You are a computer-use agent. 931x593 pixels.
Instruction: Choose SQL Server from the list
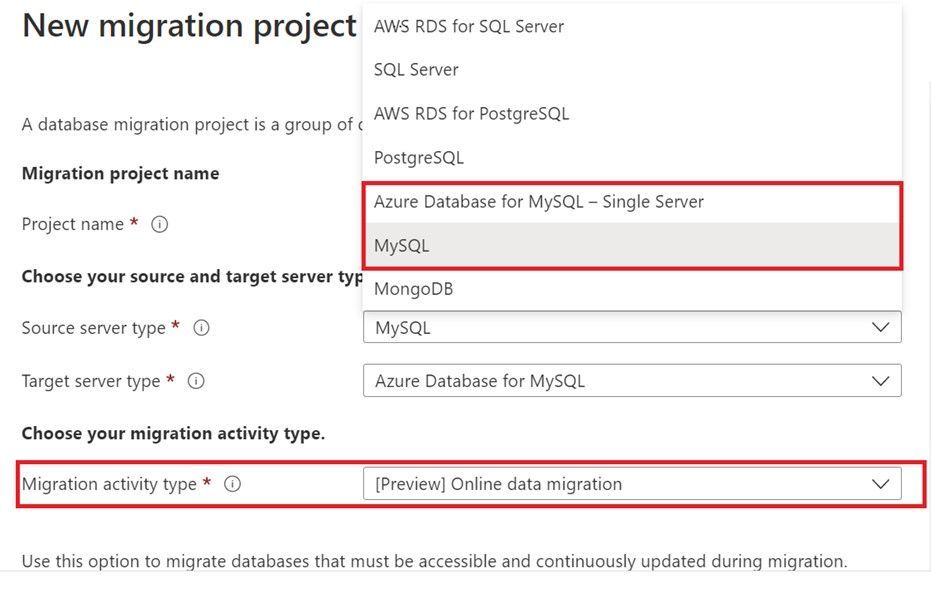(416, 70)
